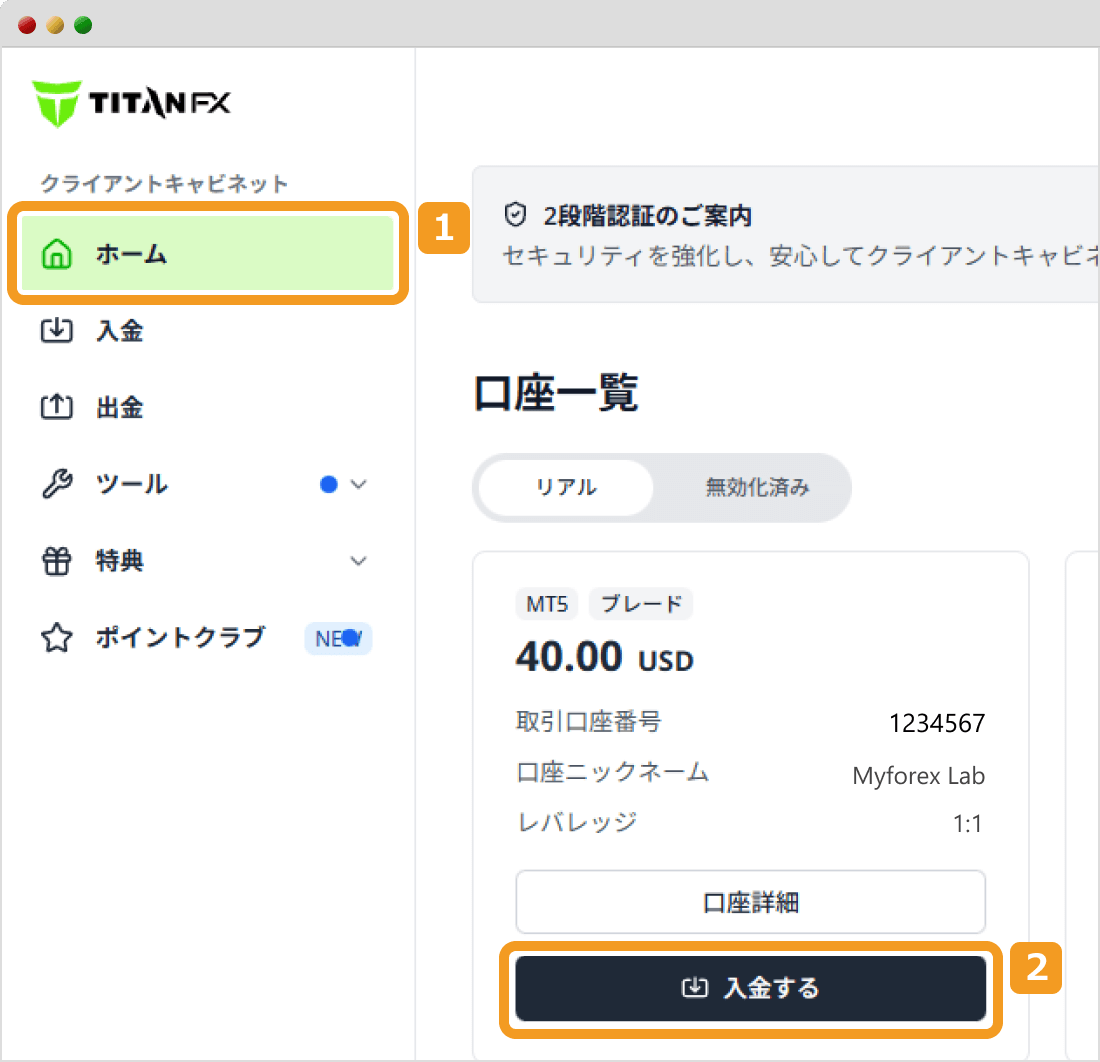Select the home icon in the sidebar
1100x1062 pixels.
coord(58,254)
